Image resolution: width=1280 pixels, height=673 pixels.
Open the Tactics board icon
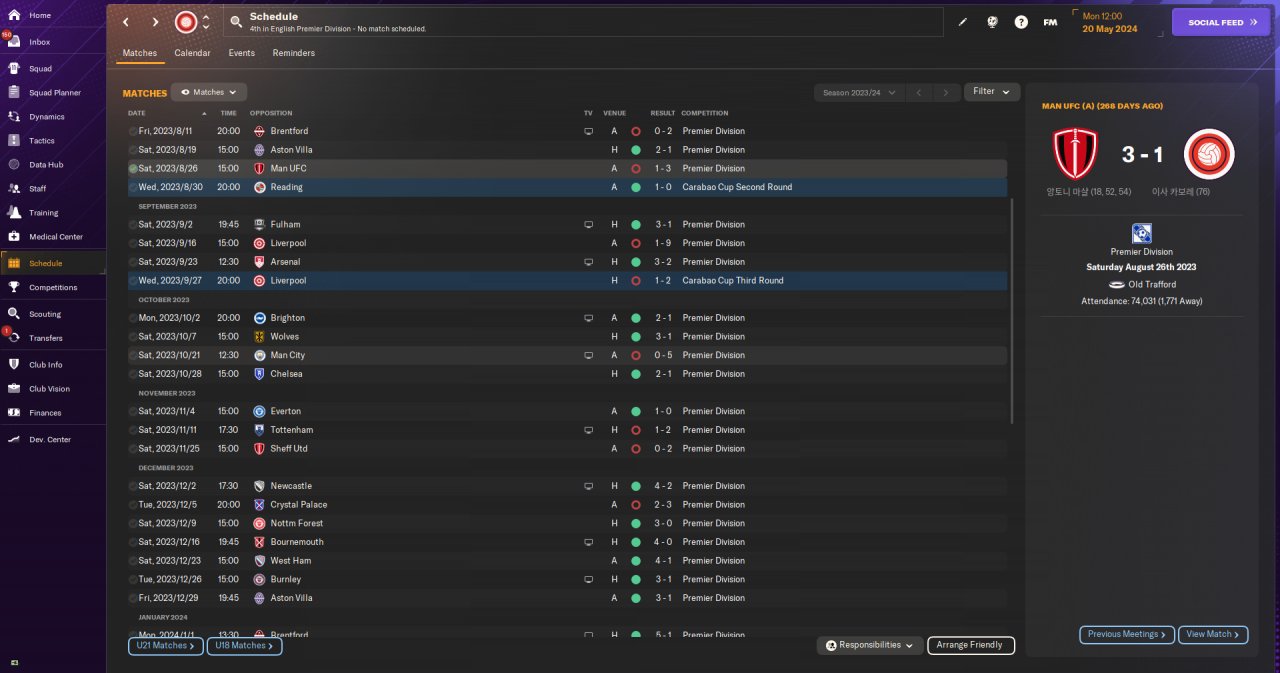click(x=14, y=141)
